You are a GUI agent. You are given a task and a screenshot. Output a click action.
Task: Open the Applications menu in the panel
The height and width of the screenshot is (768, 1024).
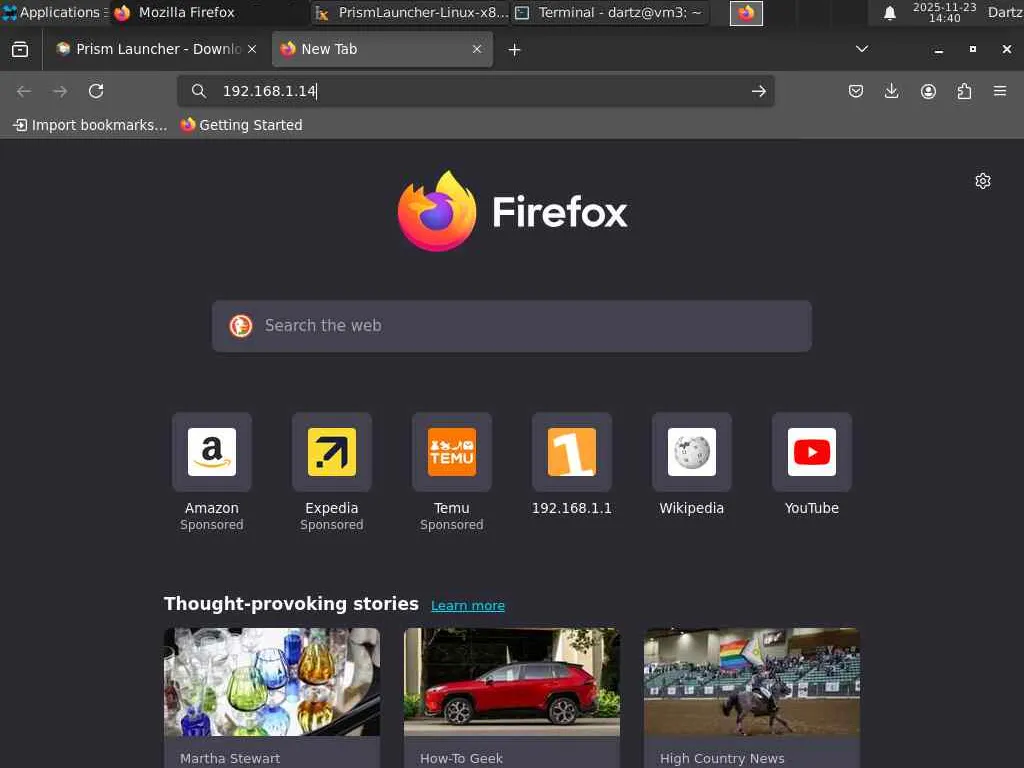pyautogui.click(x=54, y=12)
